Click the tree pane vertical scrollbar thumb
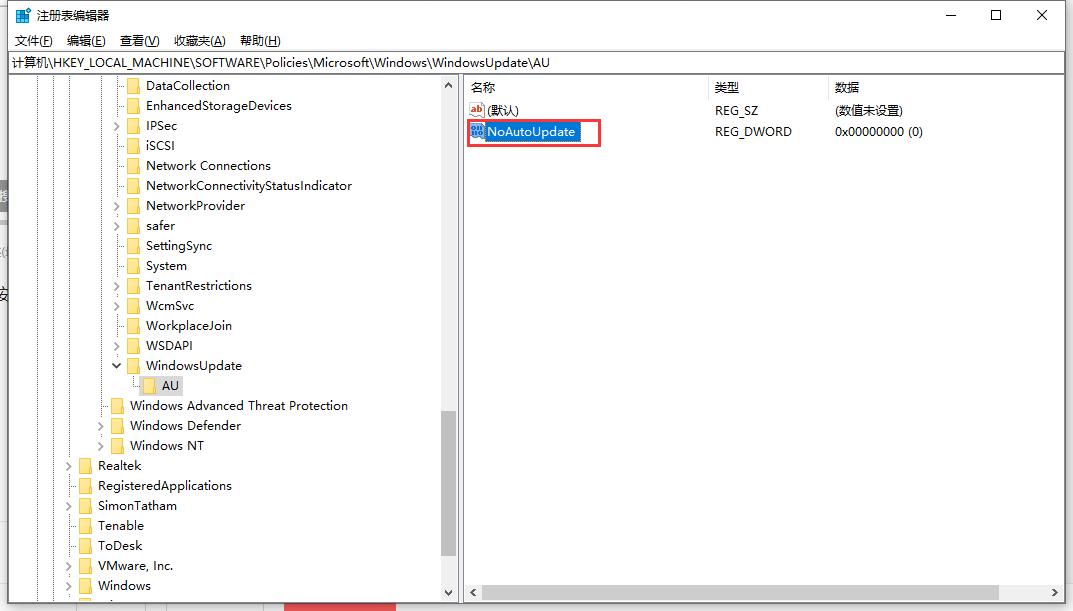Image resolution: width=1073 pixels, height=611 pixels. [448, 483]
